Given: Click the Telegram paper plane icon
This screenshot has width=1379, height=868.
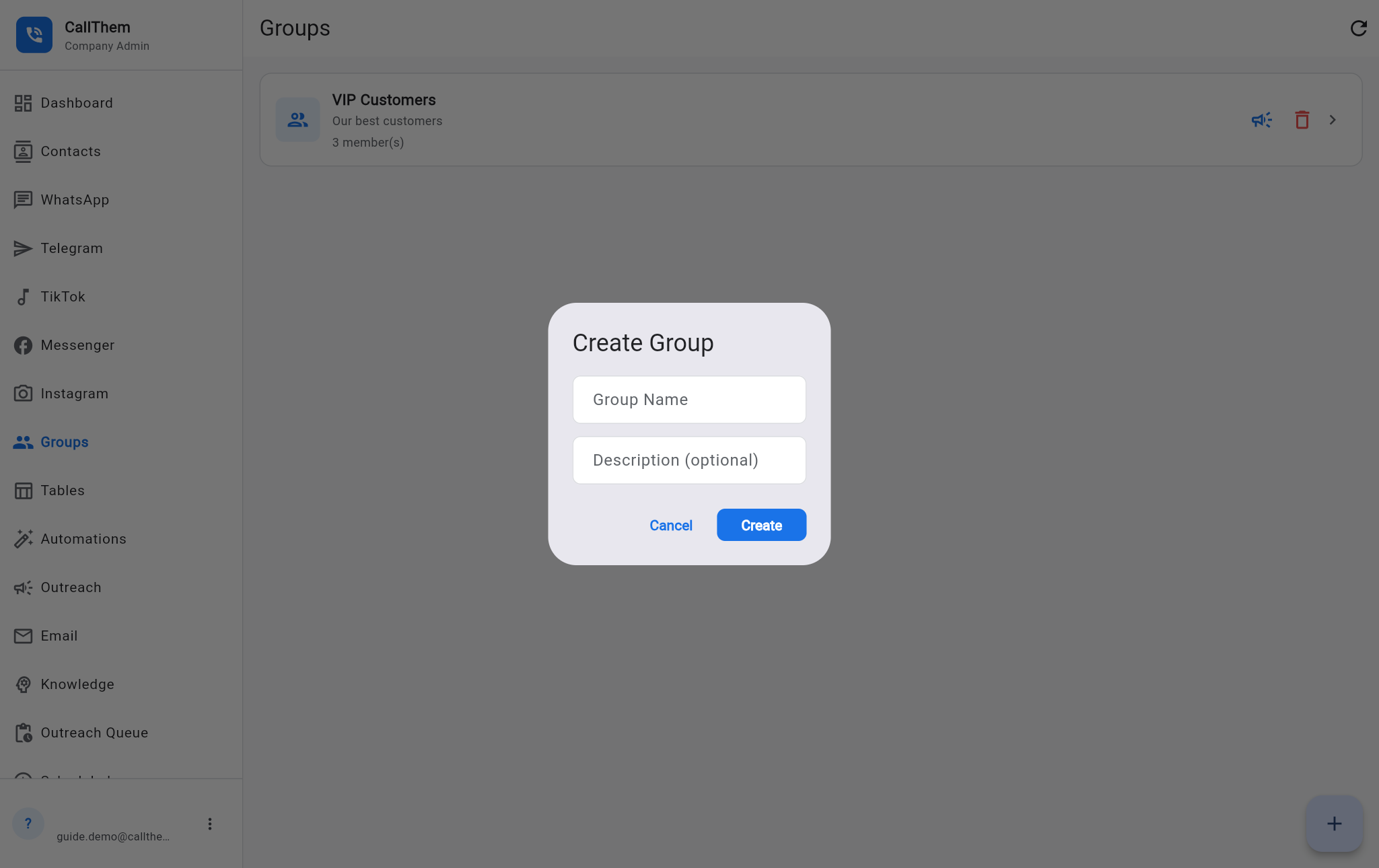Looking at the screenshot, I should (23, 248).
